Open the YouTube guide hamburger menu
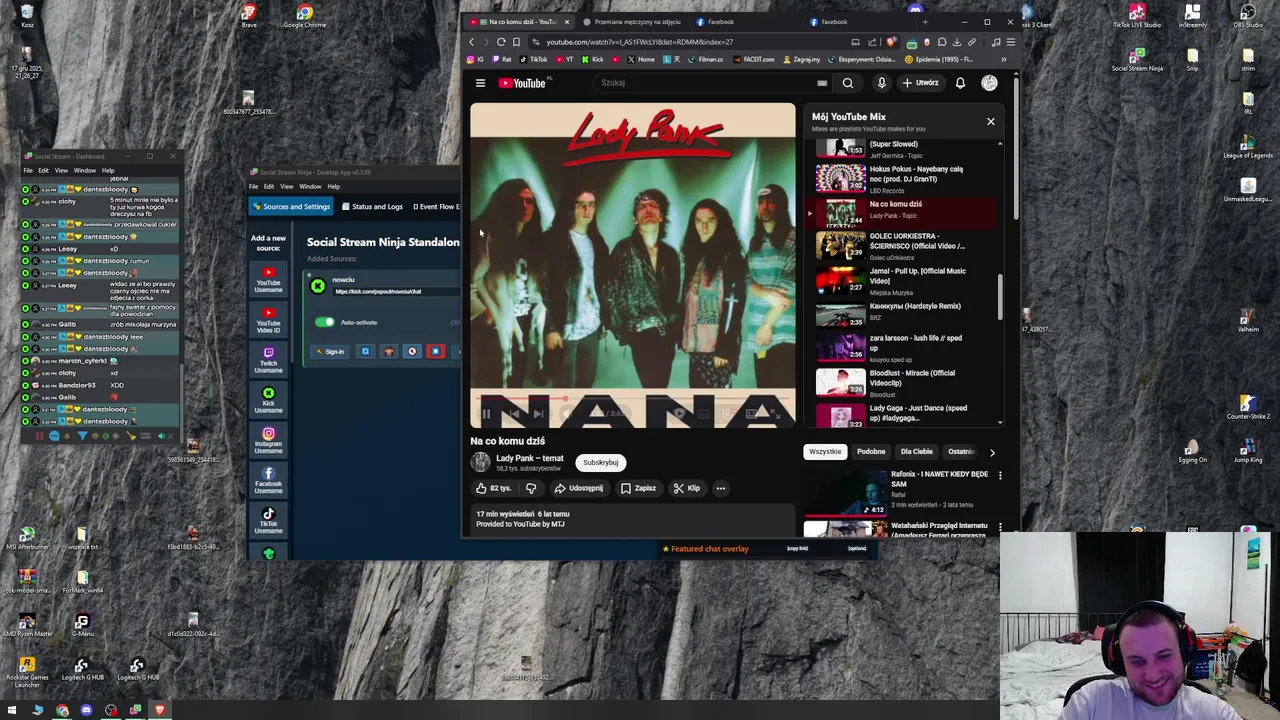Screen dimensions: 1280x720 click(x=480, y=83)
